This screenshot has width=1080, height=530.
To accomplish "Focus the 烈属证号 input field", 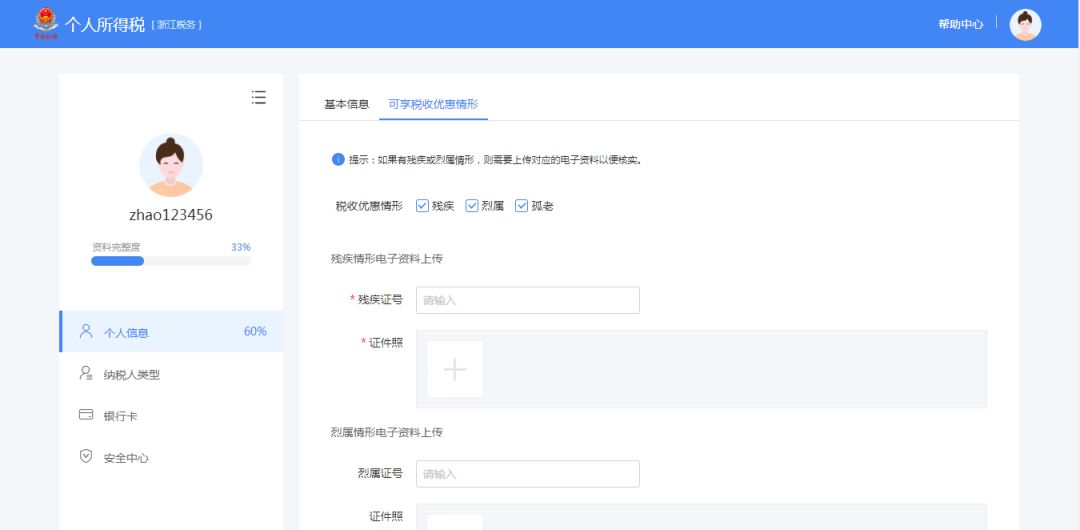I will tap(527, 474).
